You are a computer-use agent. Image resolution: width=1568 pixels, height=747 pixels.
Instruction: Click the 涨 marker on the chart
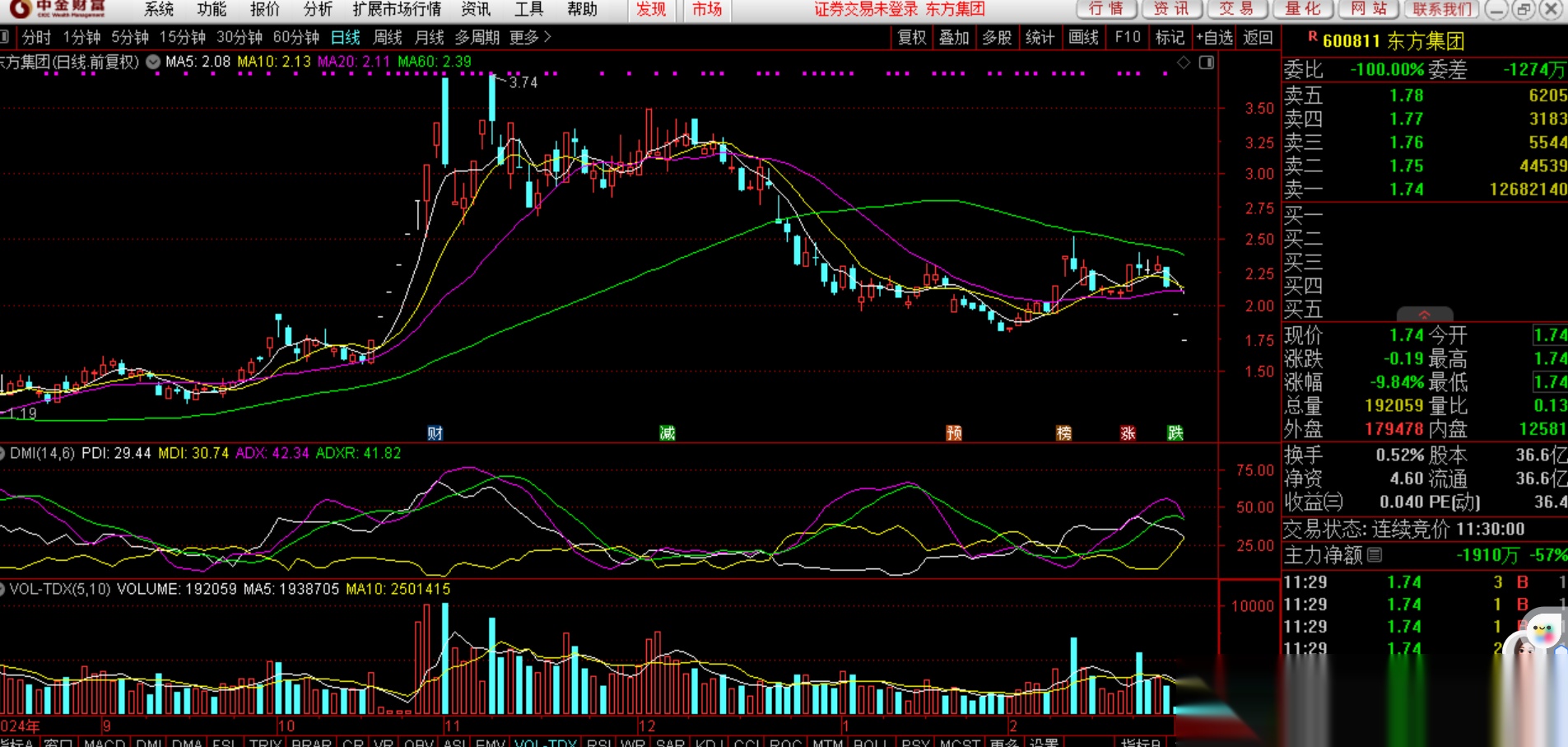click(x=1128, y=433)
